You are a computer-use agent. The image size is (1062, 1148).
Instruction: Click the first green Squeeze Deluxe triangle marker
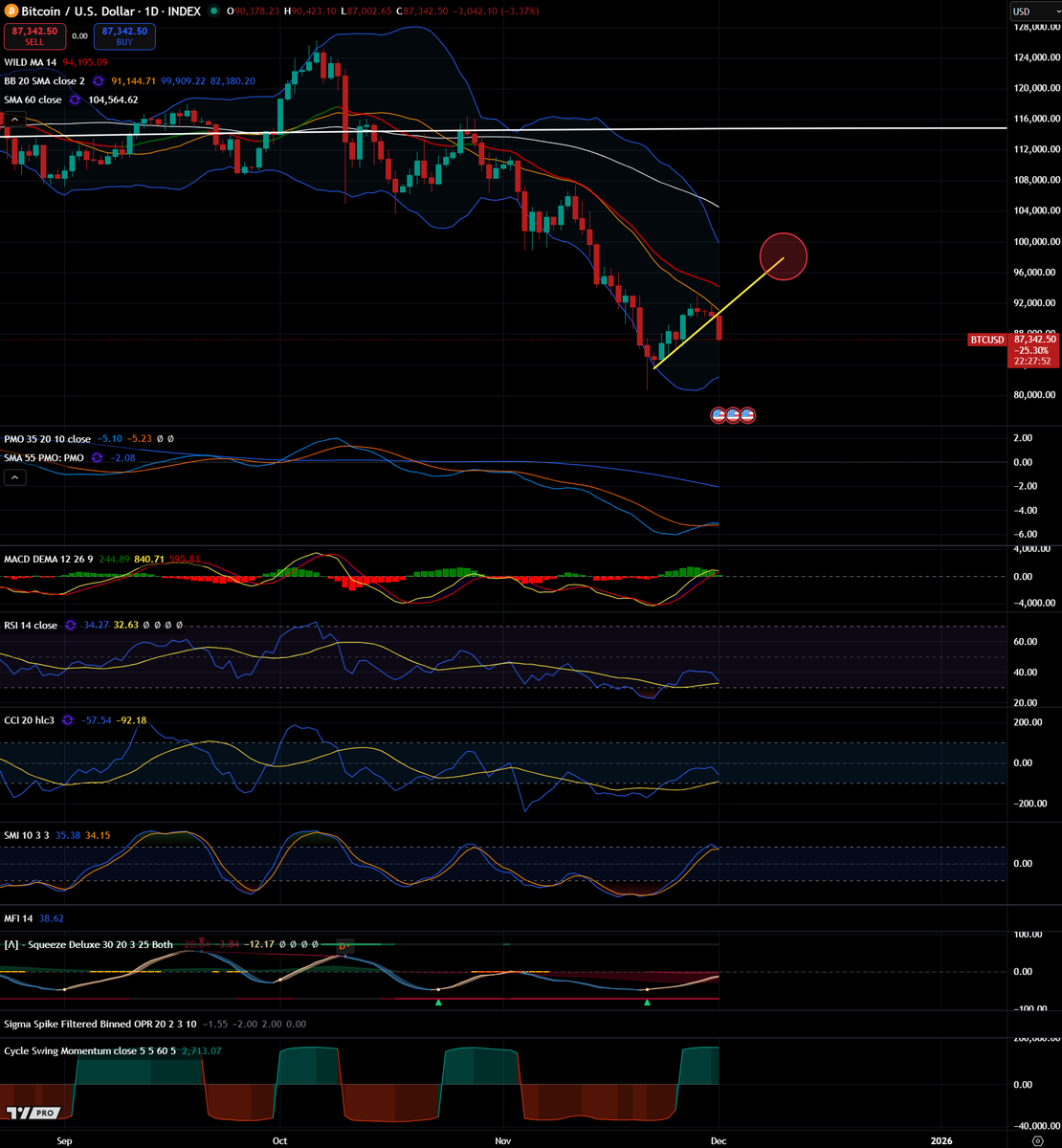pyautogui.click(x=438, y=1002)
